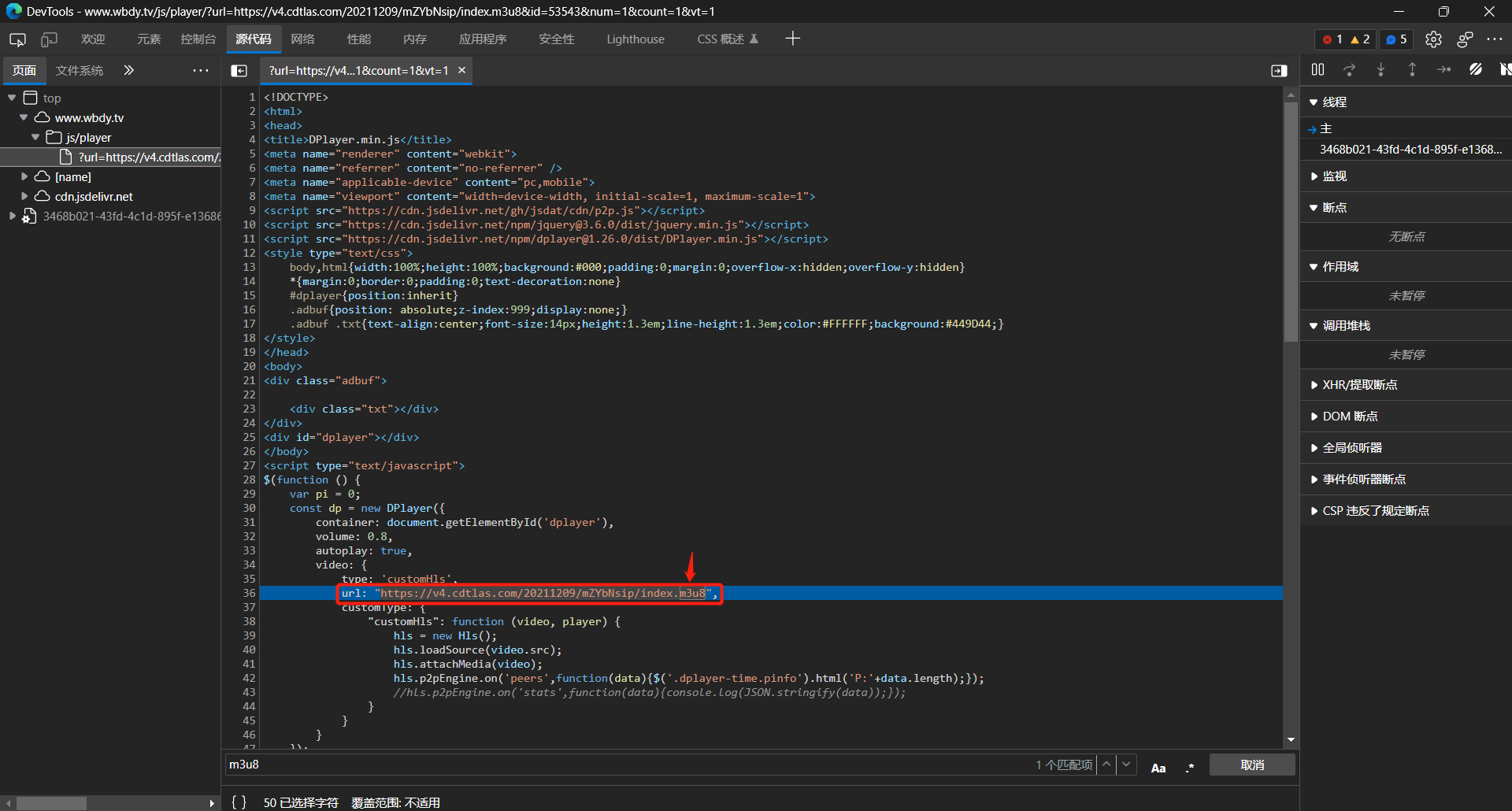Screen dimensions: 1512x811
Task: Toggle the navigator sidebar icon
Action: [239, 71]
